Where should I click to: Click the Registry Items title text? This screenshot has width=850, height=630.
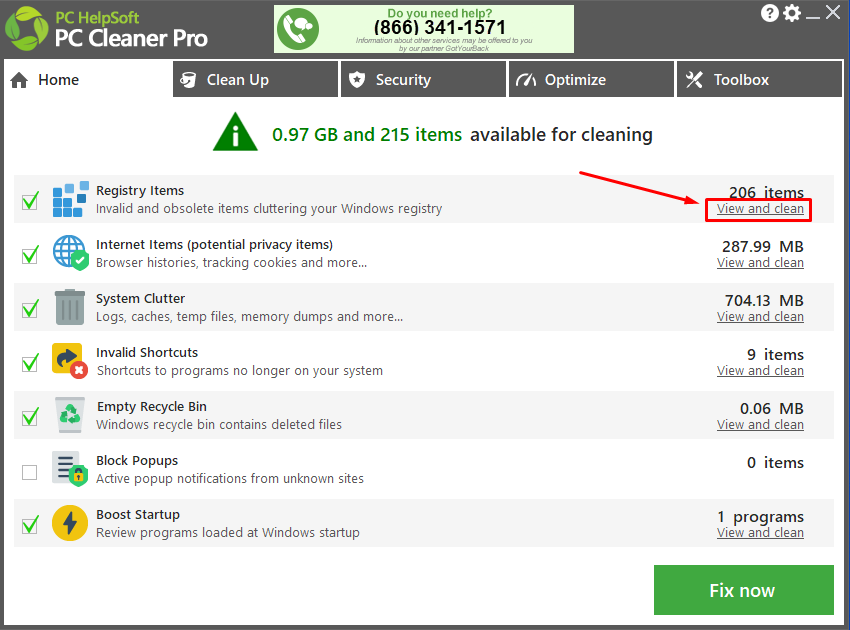(x=140, y=191)
